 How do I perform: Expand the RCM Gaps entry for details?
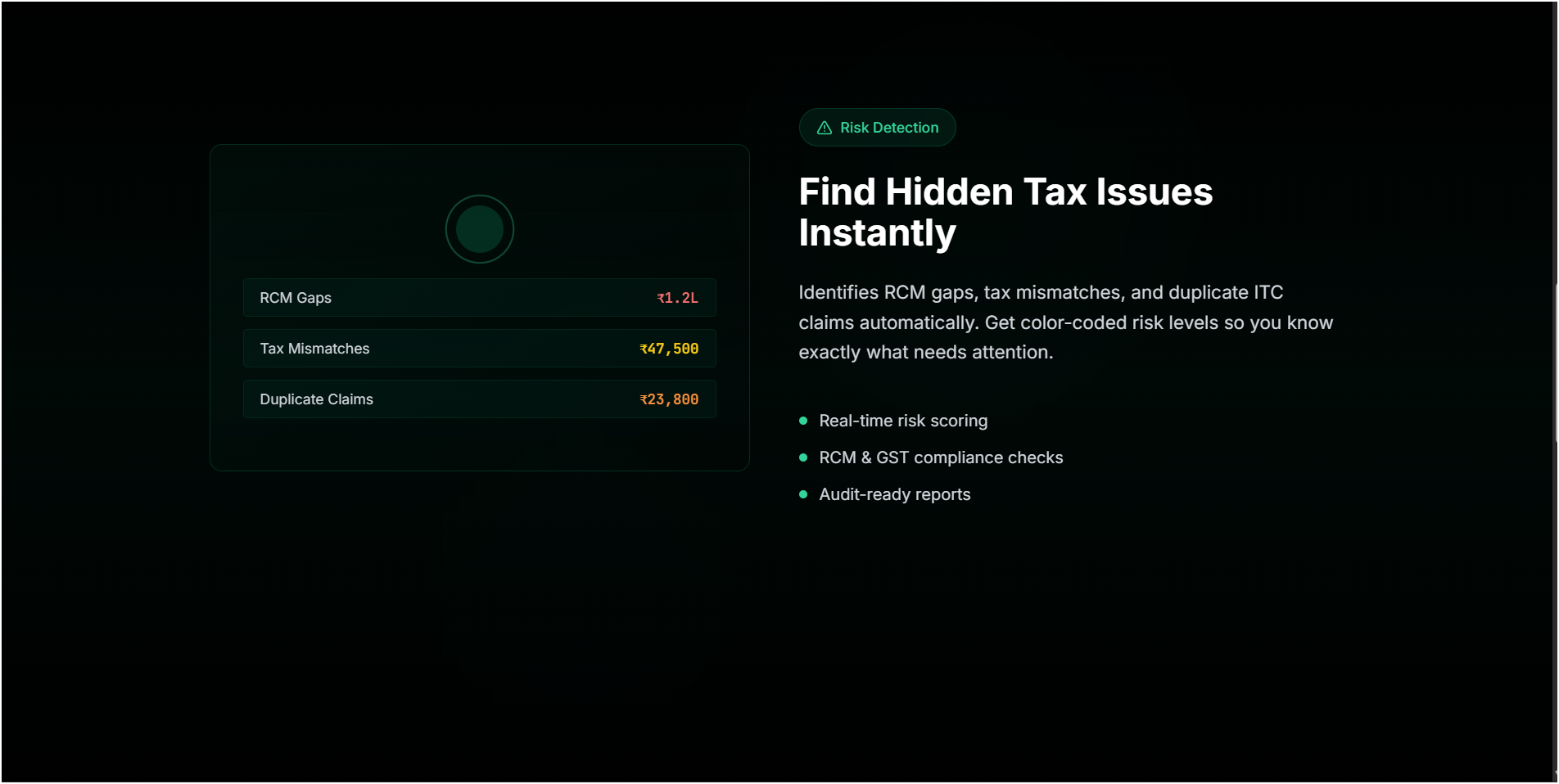[x=479, y=297]
